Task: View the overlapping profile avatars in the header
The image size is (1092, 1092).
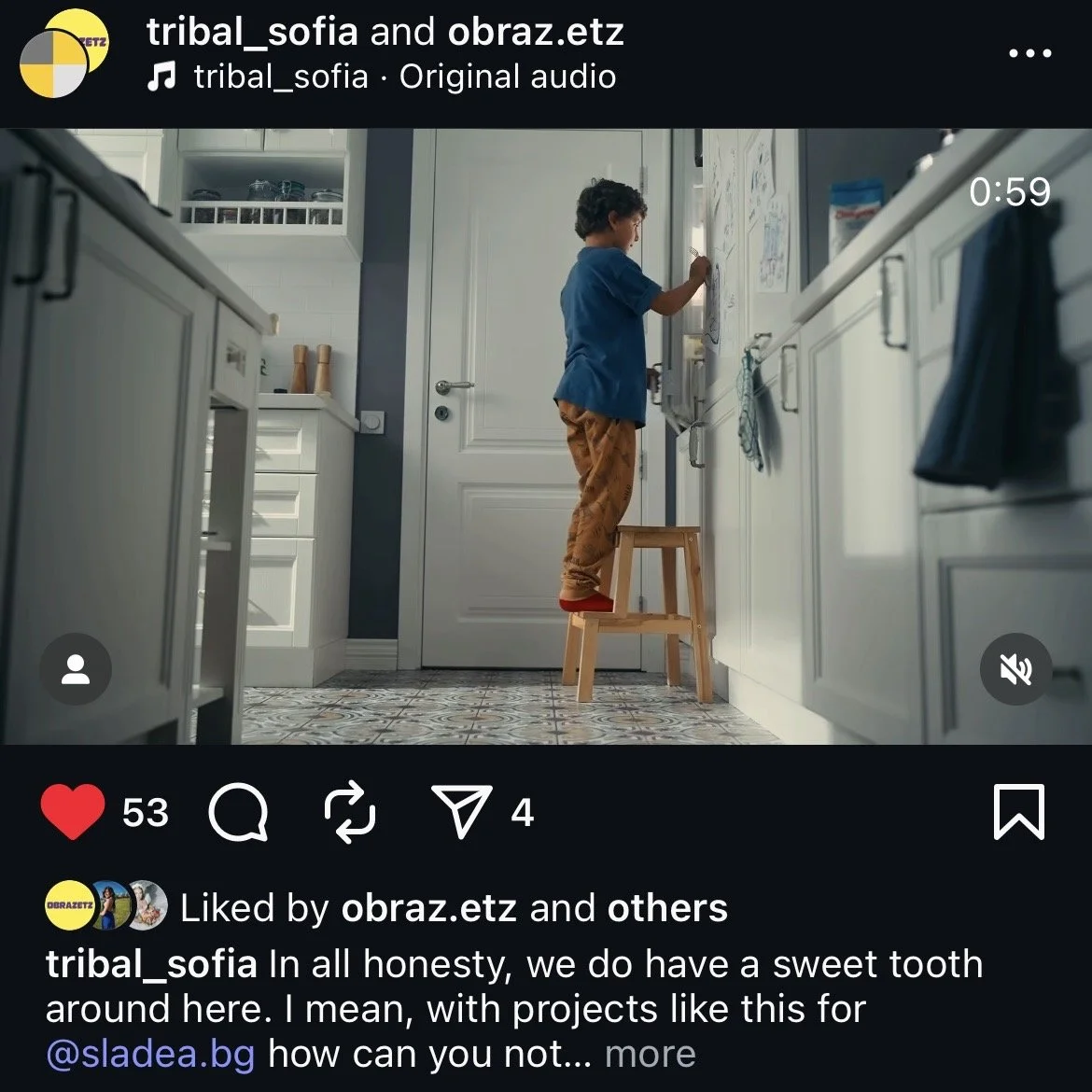Action: 64,53
